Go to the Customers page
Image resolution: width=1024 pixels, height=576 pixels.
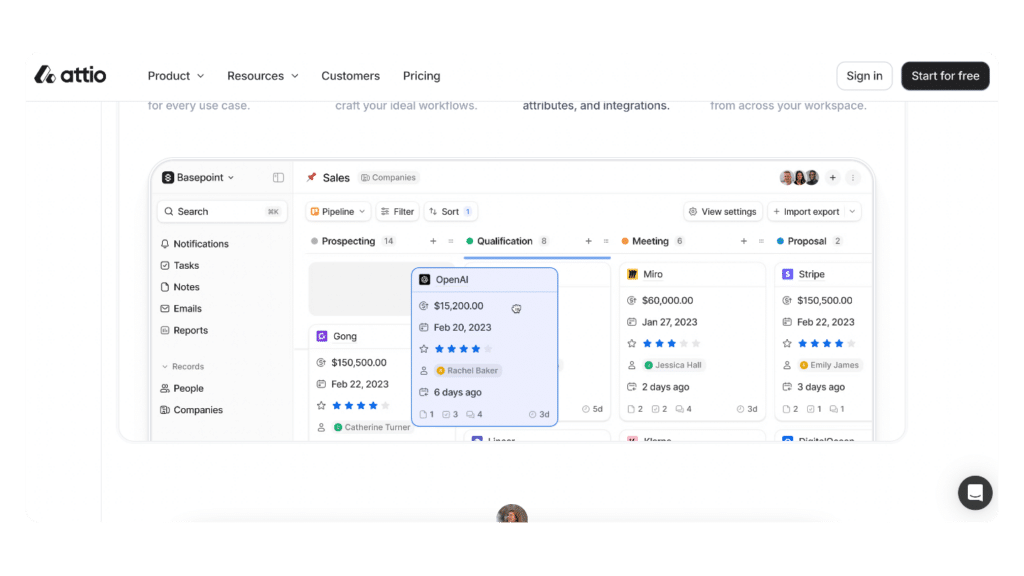pyautogui.click(x=350, y=76)
